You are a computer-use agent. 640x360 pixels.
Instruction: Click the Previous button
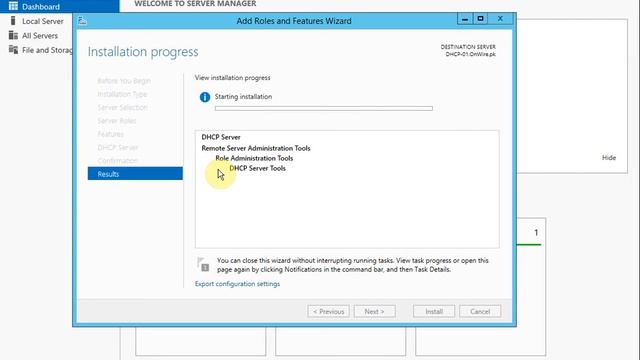pos(329,311)
